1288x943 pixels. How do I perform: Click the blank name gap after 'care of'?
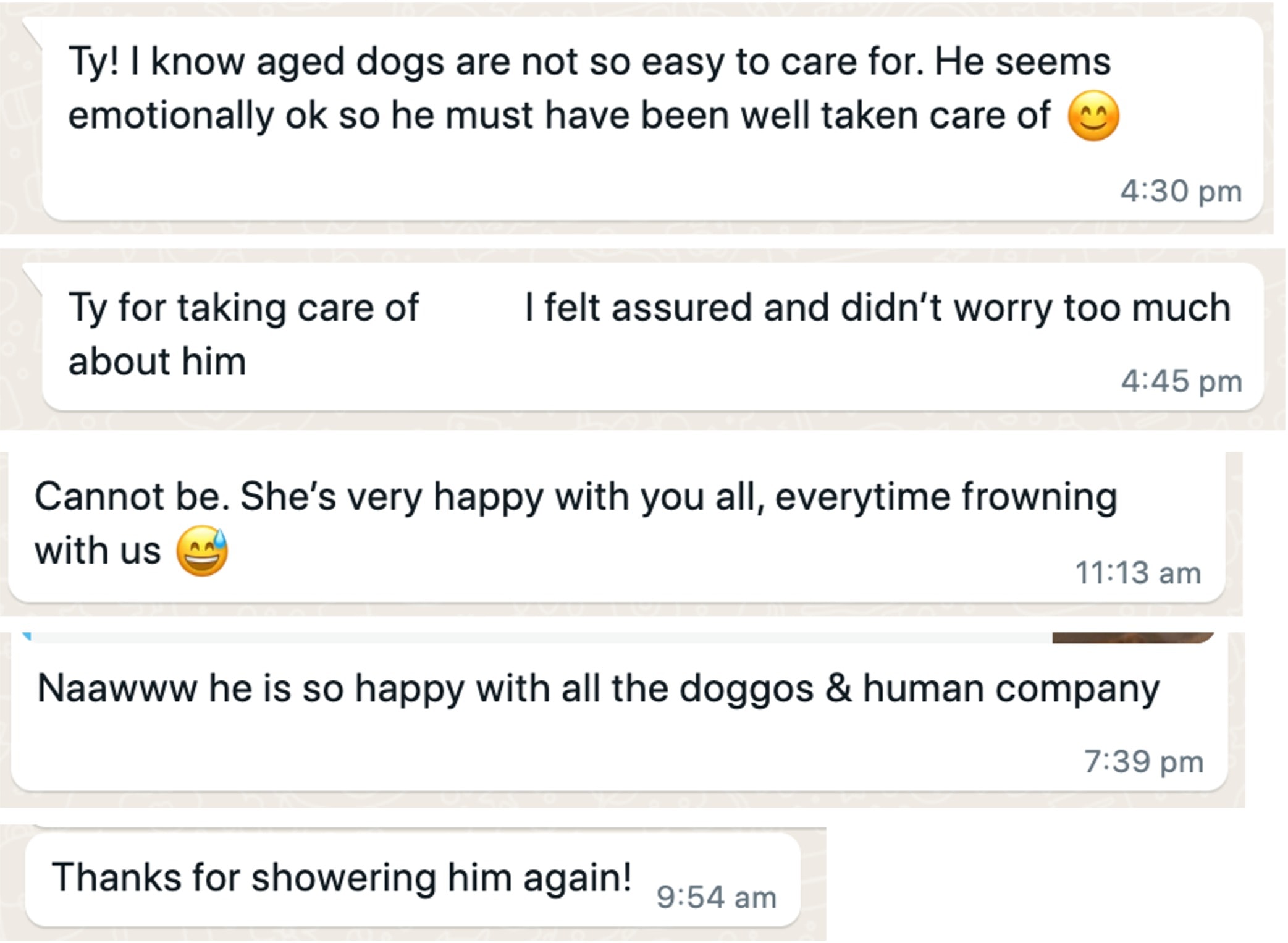[x=471, y=308]
